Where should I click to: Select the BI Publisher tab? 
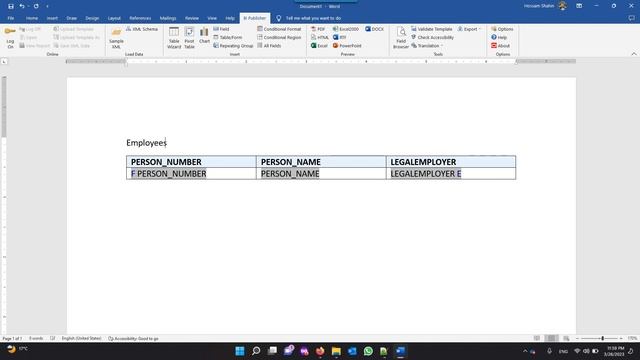[255, 18]
